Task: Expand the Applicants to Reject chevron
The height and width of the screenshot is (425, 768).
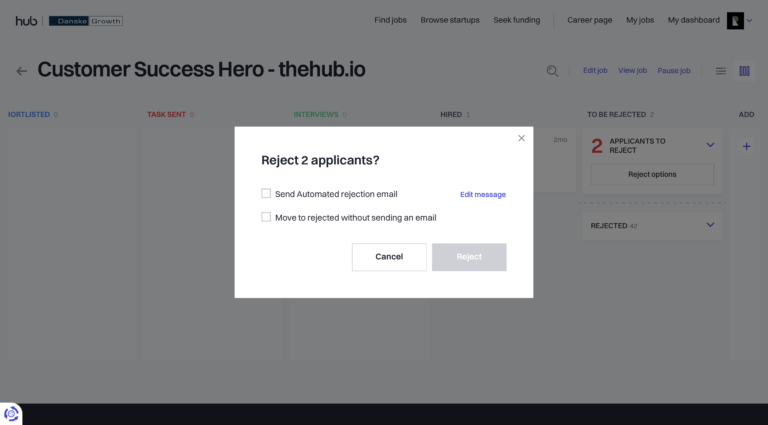Action: [710, 145]
